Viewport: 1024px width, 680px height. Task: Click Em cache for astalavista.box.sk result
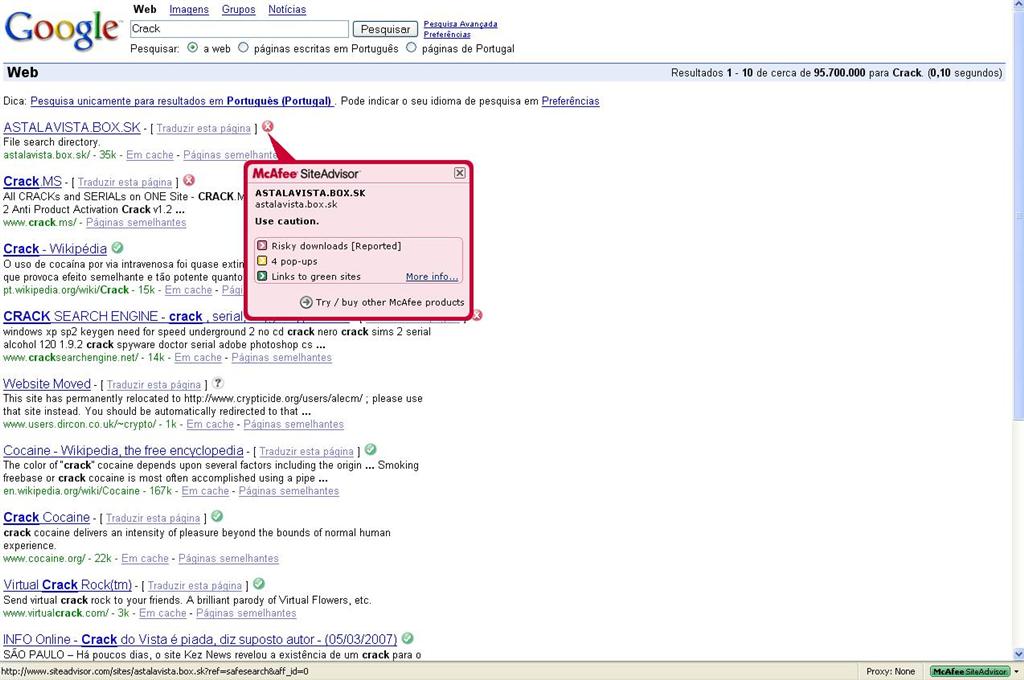point(150,155)
